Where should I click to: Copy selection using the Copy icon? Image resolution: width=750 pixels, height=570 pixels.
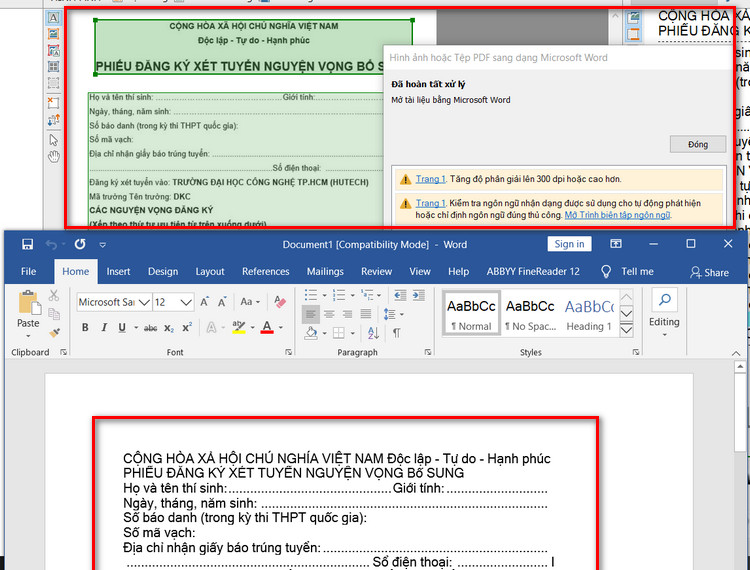coord(54,314)
